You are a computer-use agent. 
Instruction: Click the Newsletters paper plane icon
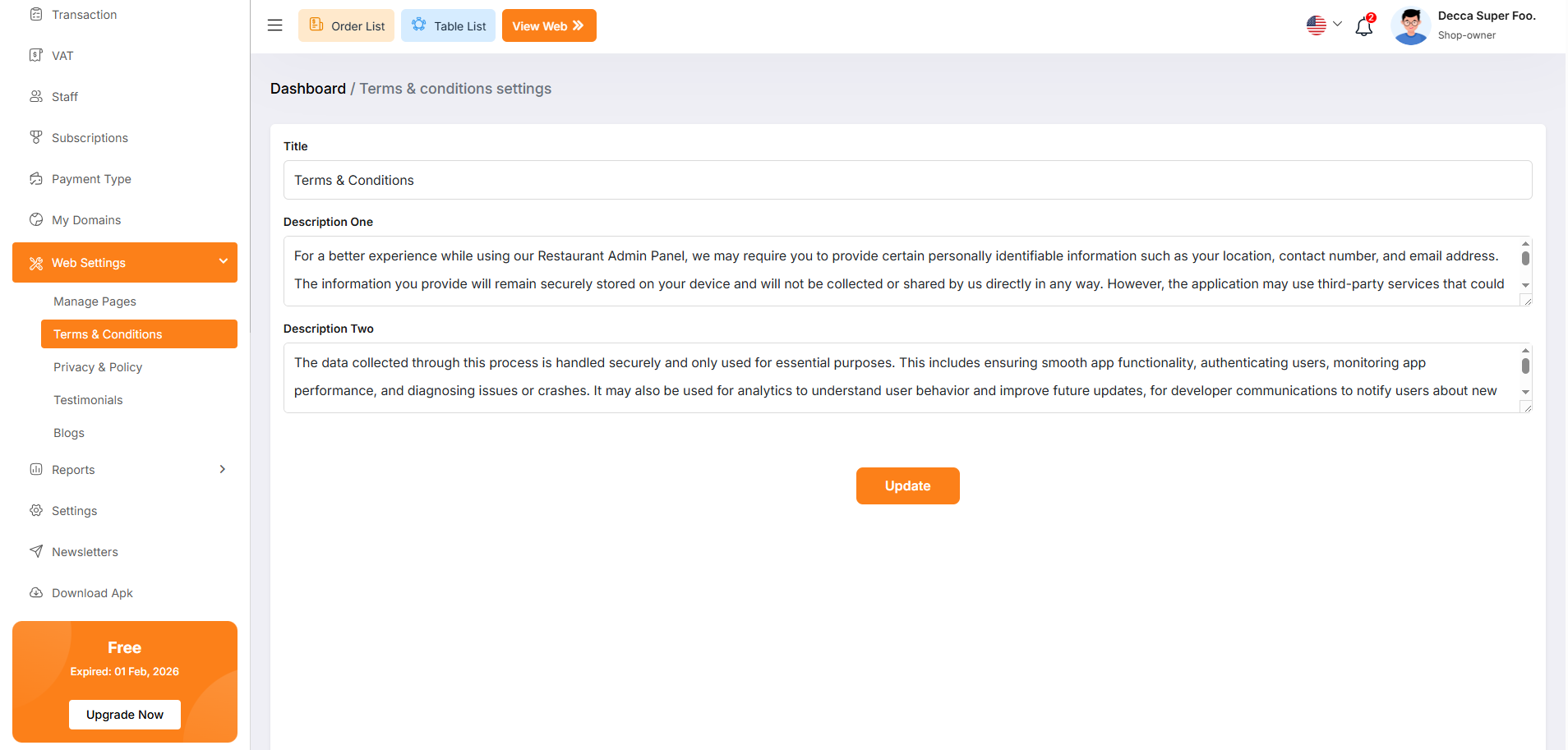(x=36, y=552)
